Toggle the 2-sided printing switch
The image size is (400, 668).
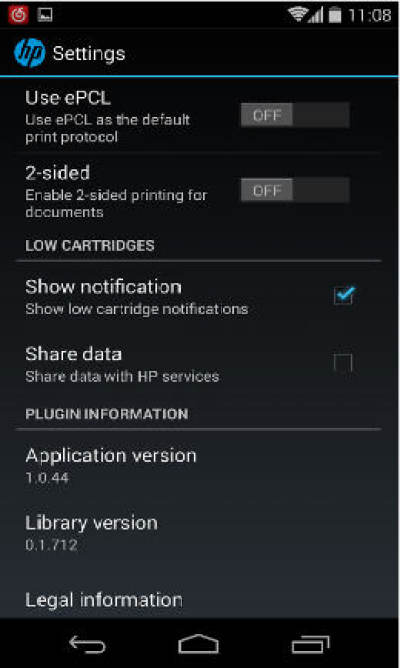click(295, 190)
